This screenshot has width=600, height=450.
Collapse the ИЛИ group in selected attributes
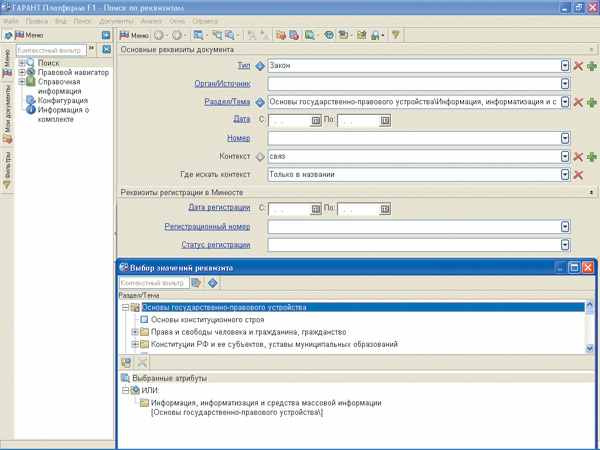point(125,390)
